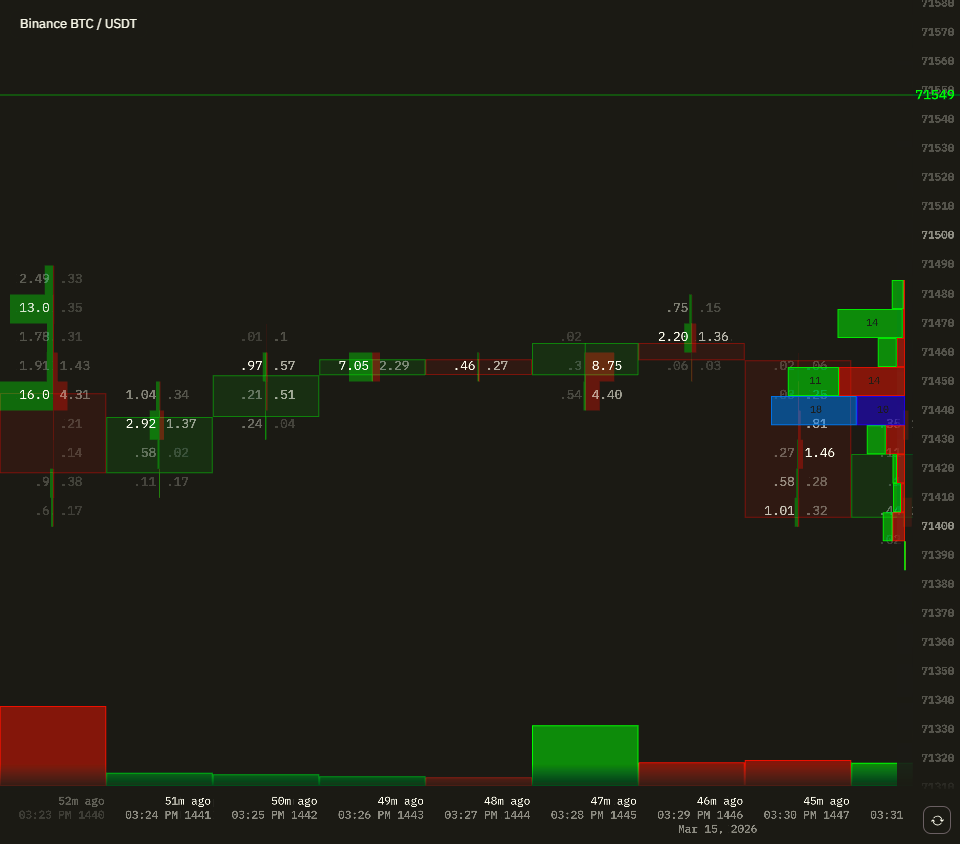Select the 71340 price axis label
960x844 pixels.
pyautogui.click(x=936, y=700)
